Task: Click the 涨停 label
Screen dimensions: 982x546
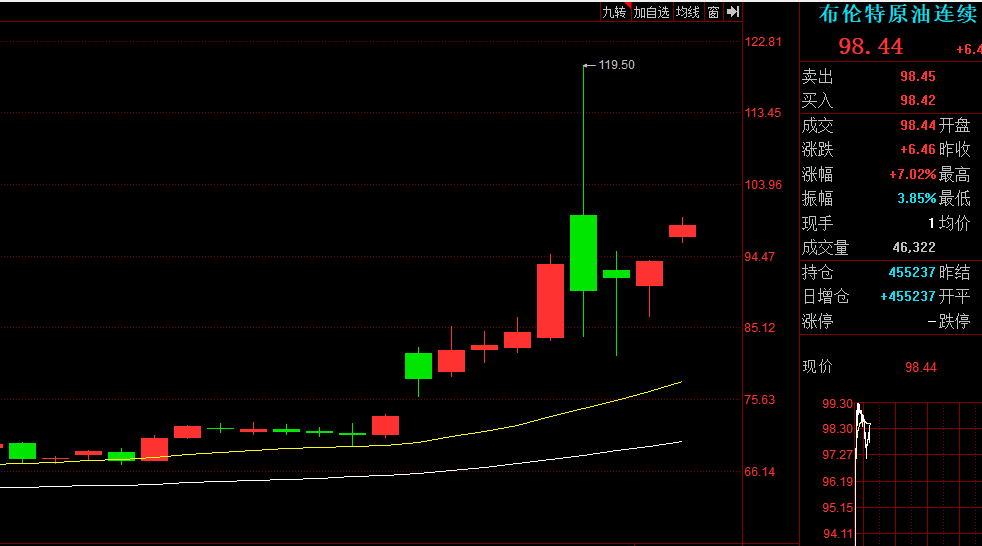Action: click(x=817, y=321)
